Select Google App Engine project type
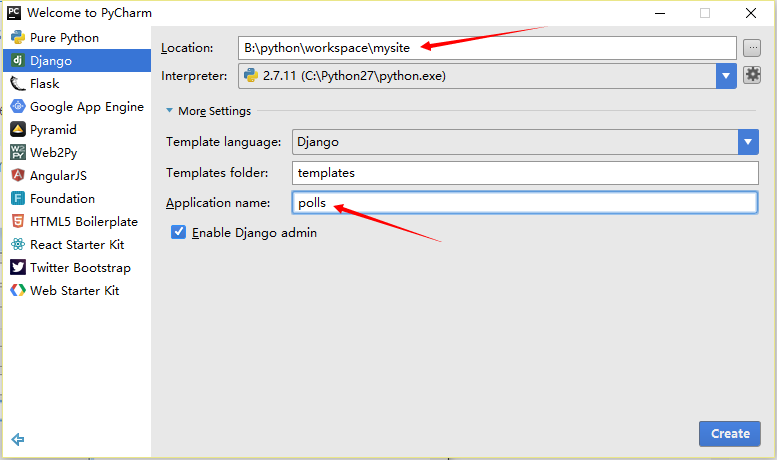Viewport: 777px width, 460px height. pyautogui.click(x=77, y=107)
